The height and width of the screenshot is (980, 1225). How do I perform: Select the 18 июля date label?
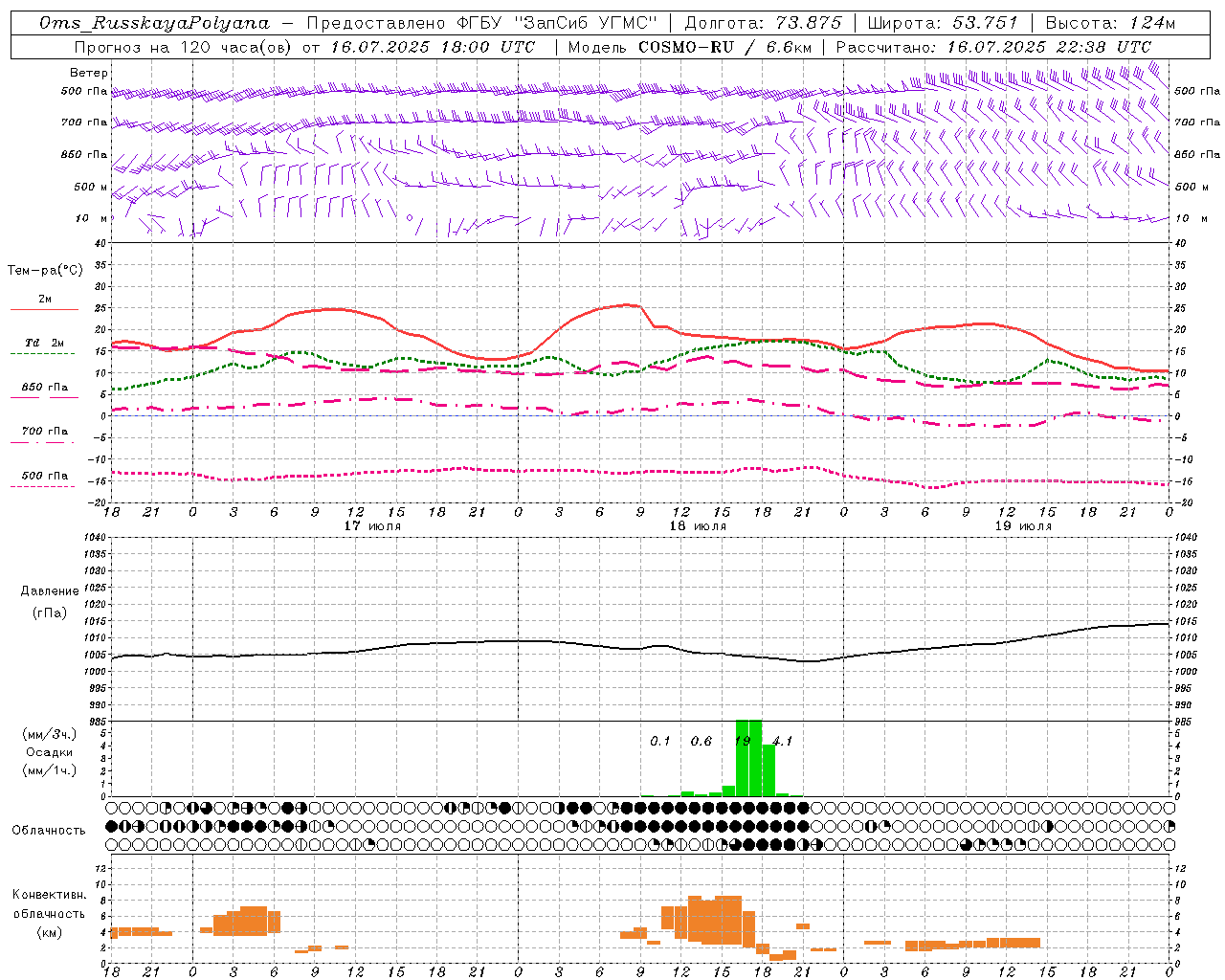[698, 526]
